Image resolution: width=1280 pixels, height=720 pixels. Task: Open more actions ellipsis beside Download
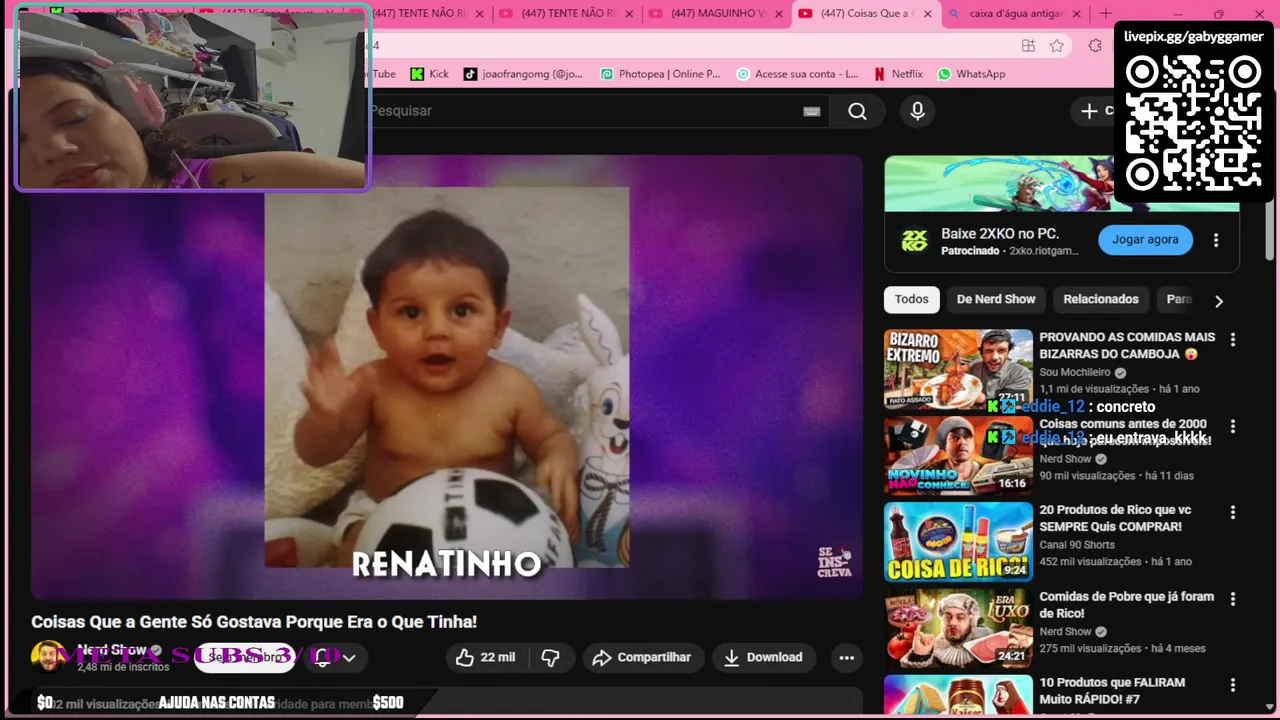pyautogui.click(x=846, y=657)
